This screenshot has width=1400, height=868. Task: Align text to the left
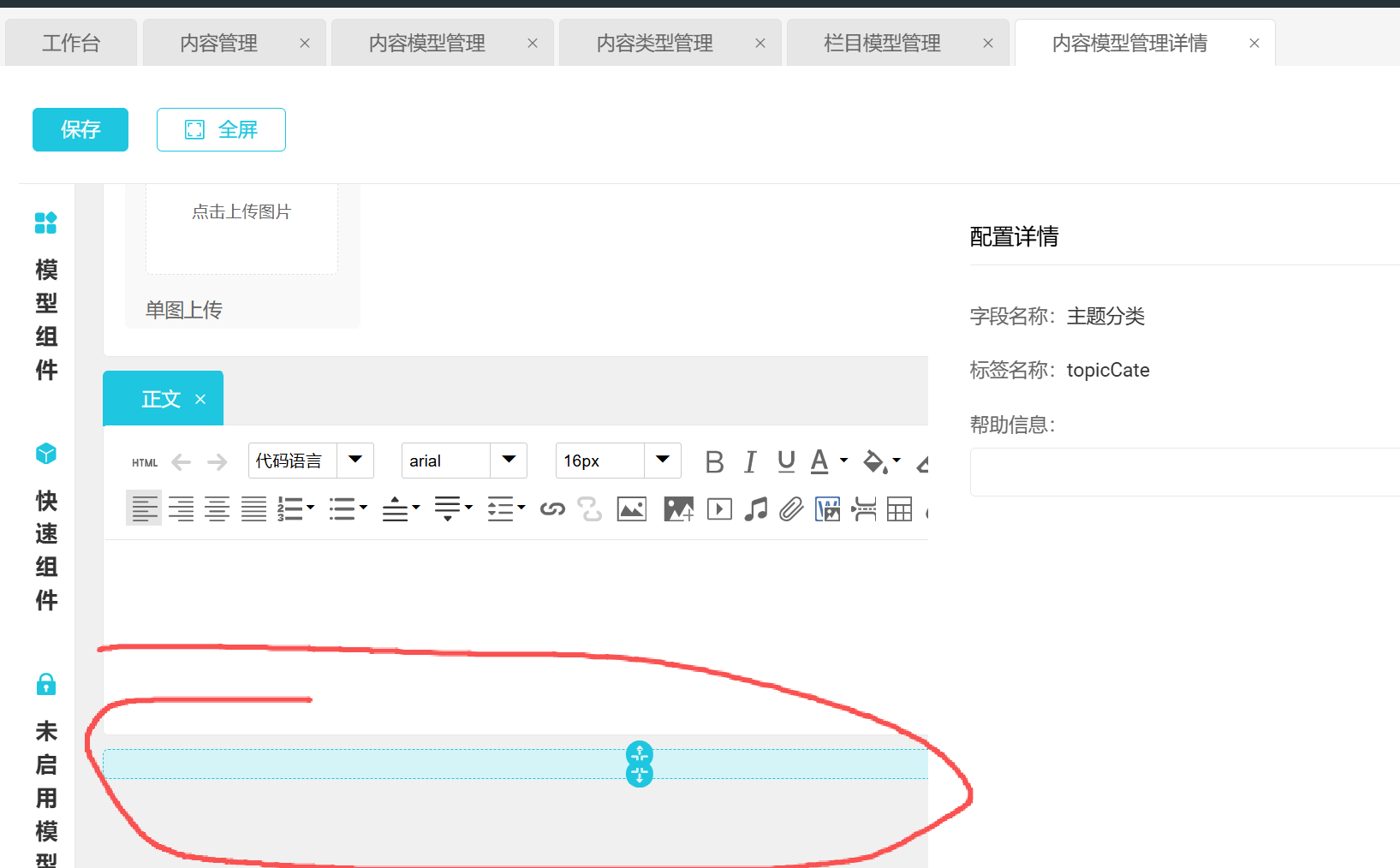[x=144, y=509]
